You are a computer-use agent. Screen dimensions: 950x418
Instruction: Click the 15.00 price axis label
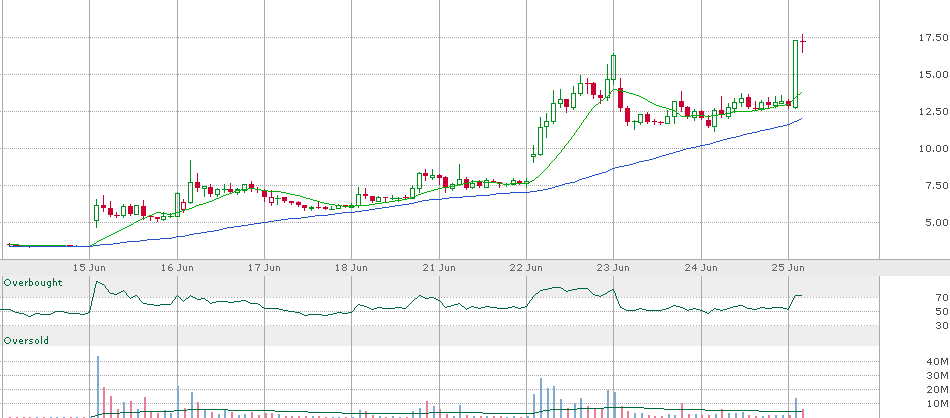(x=932, y=75)
